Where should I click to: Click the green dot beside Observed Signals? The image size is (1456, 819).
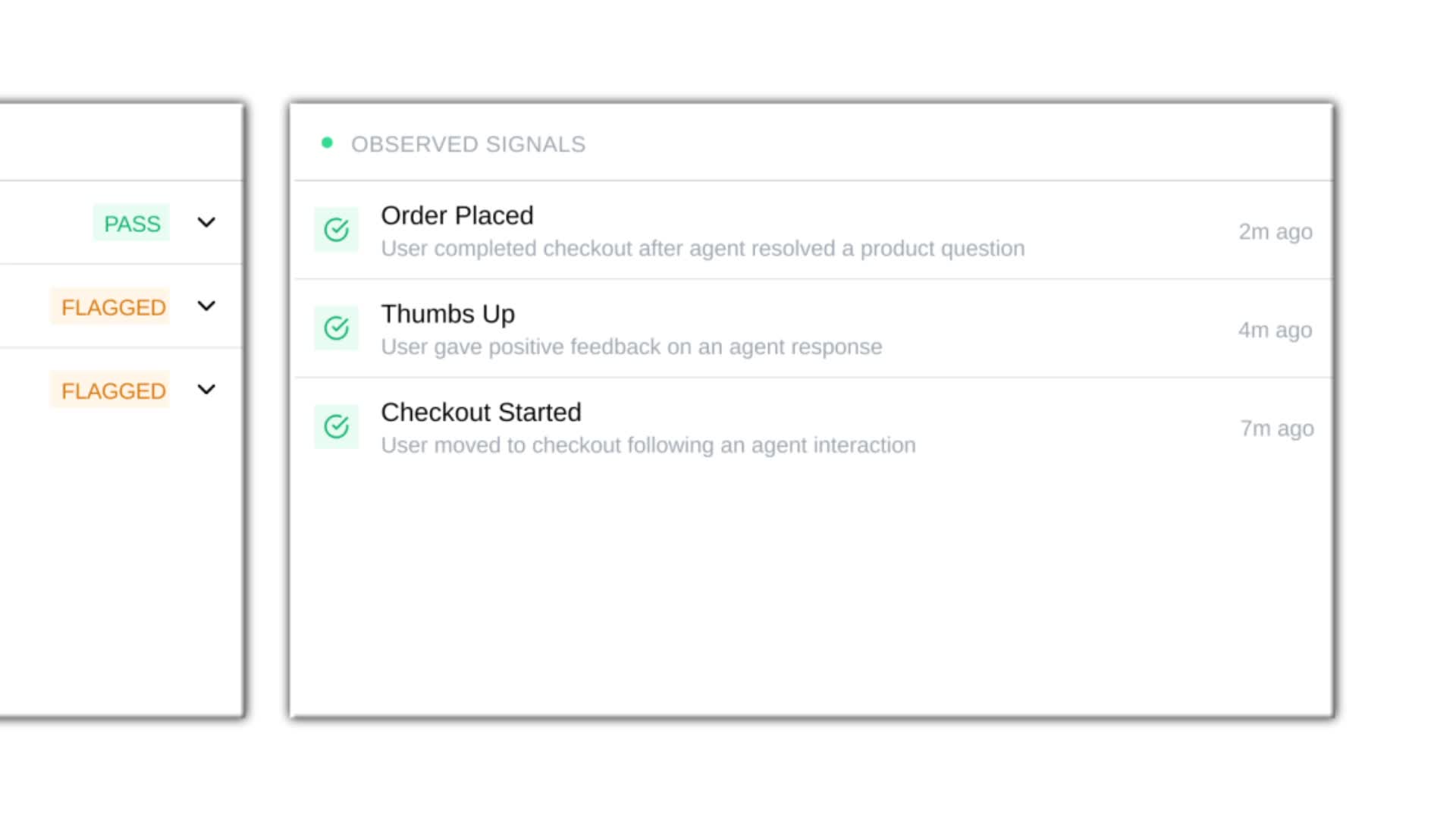[x=327, y=143]
